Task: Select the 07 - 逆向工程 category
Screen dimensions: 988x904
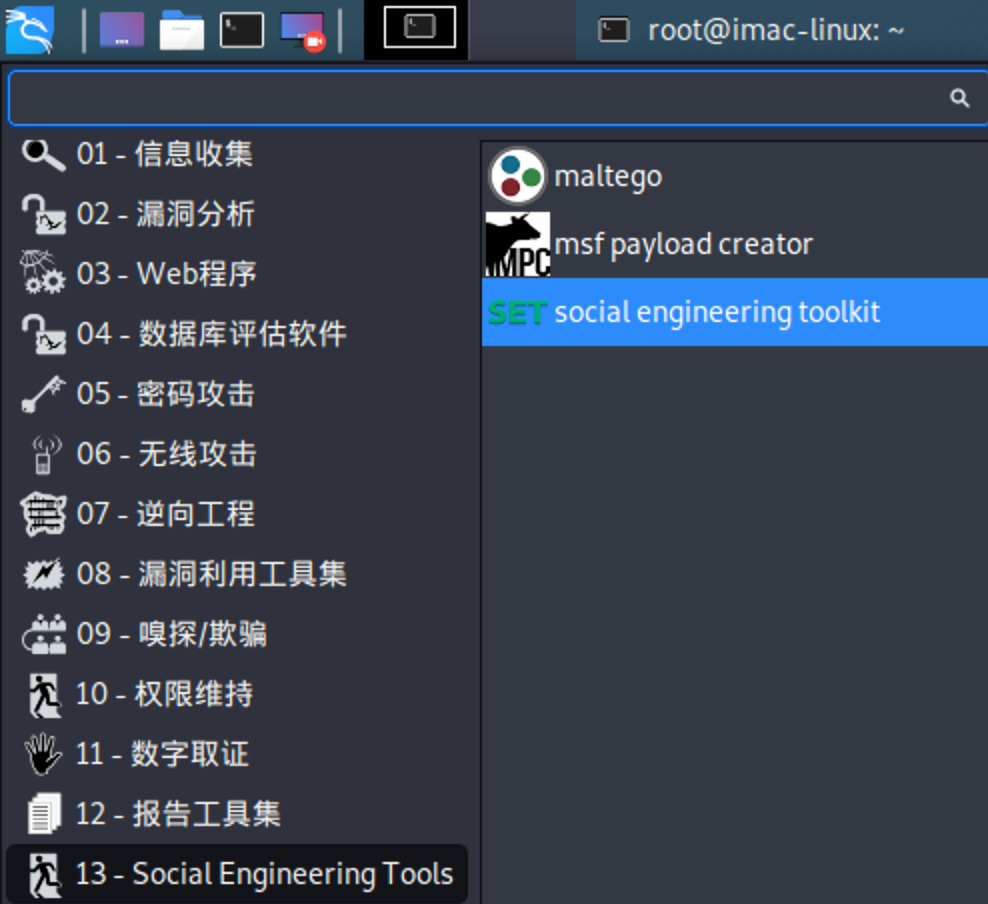Action: pyautogui.click(x=238, y=514)
